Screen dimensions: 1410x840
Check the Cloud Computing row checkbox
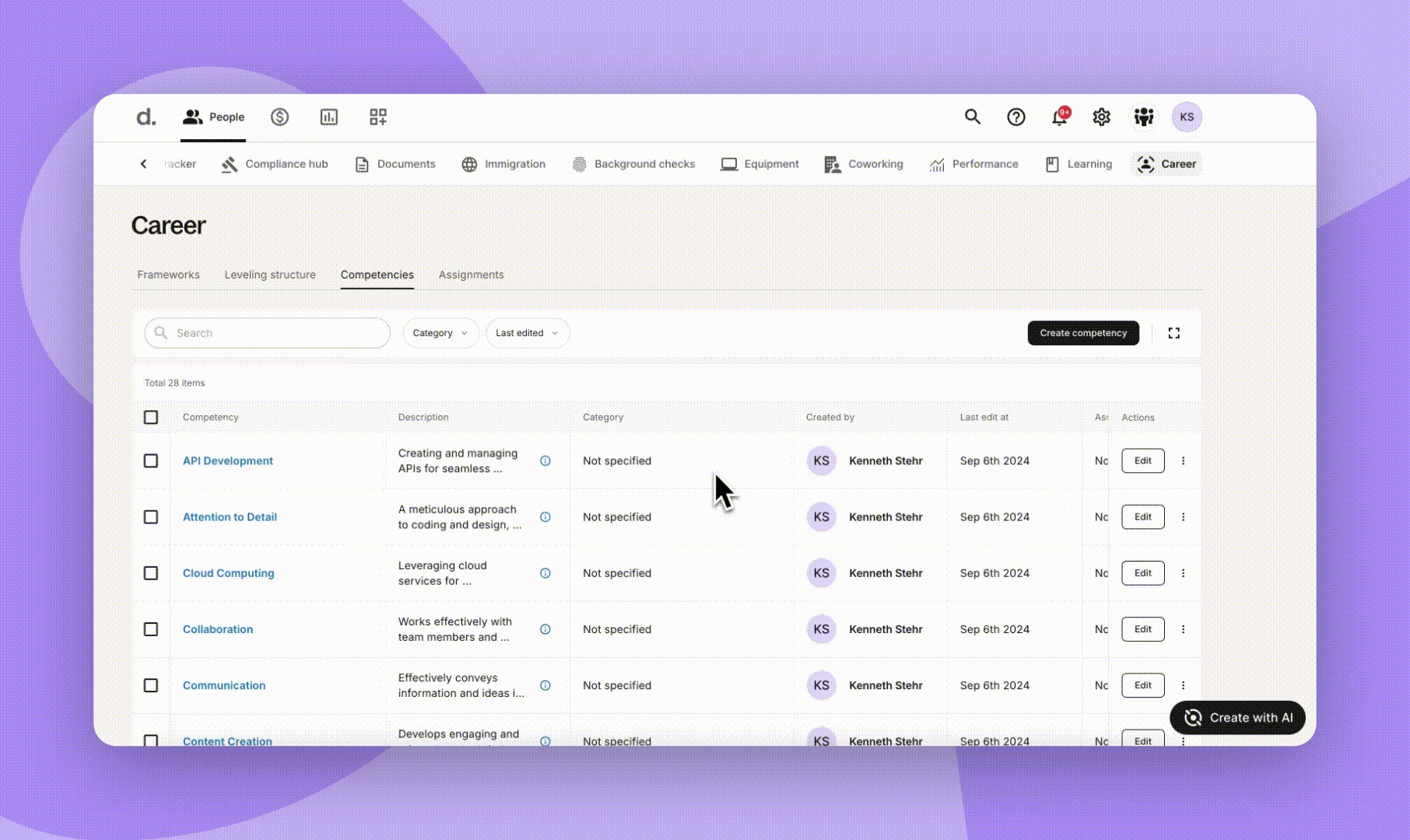(x=151, y=573)
